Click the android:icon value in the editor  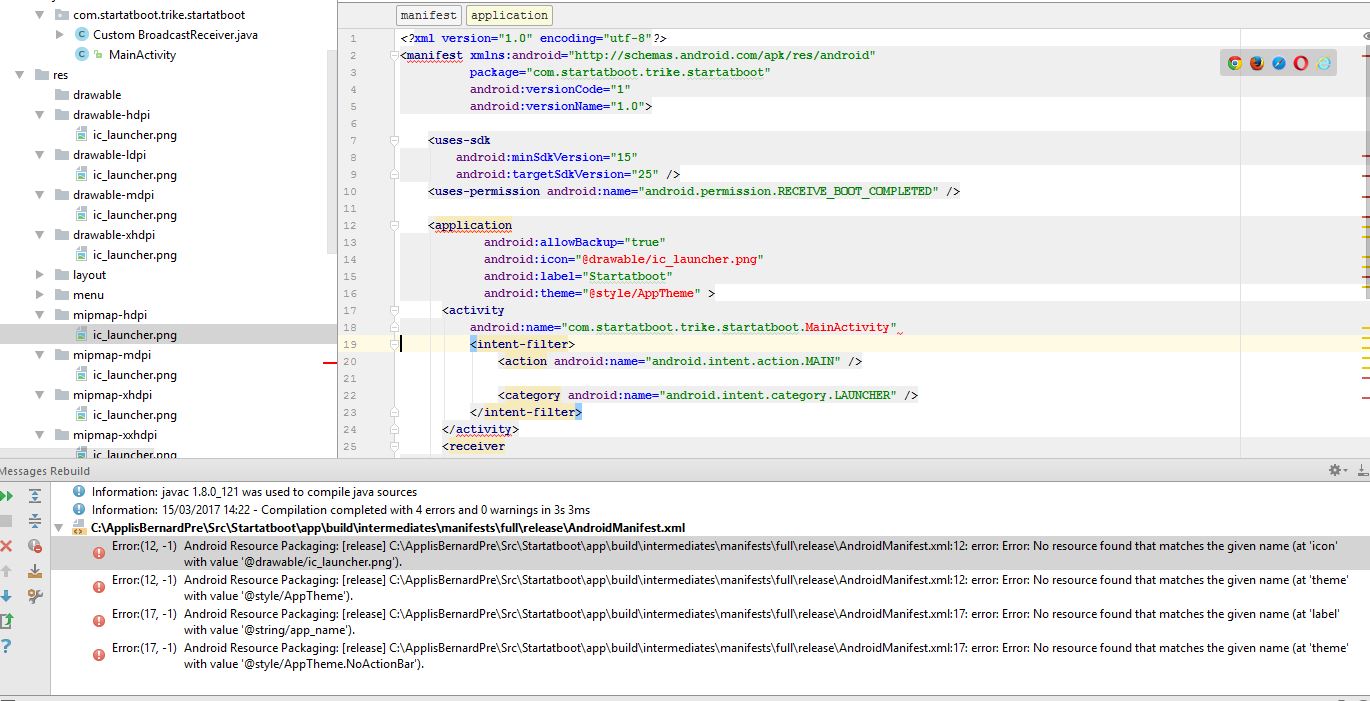(672, 259)
